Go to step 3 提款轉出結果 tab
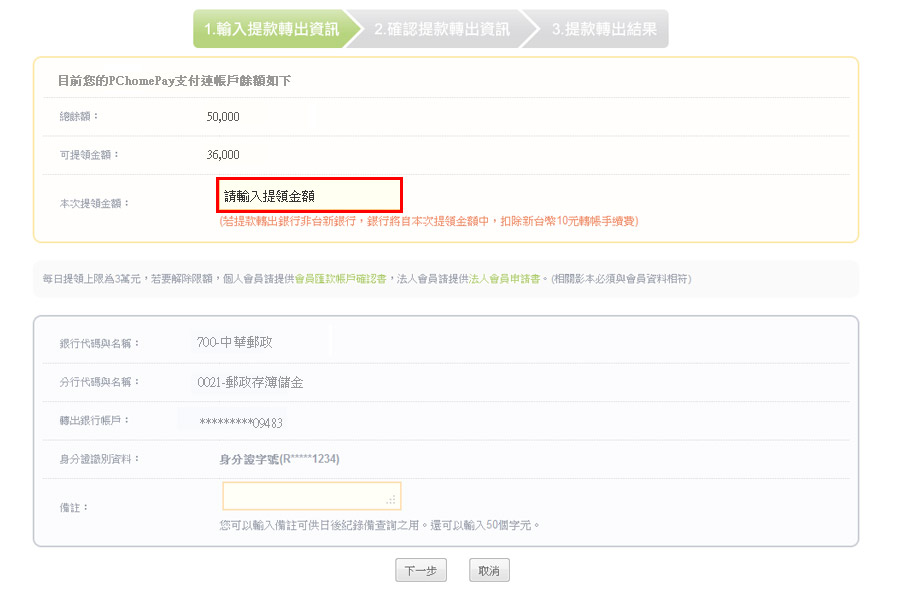This screenshot has height=600, width=900. pos(604,30)
